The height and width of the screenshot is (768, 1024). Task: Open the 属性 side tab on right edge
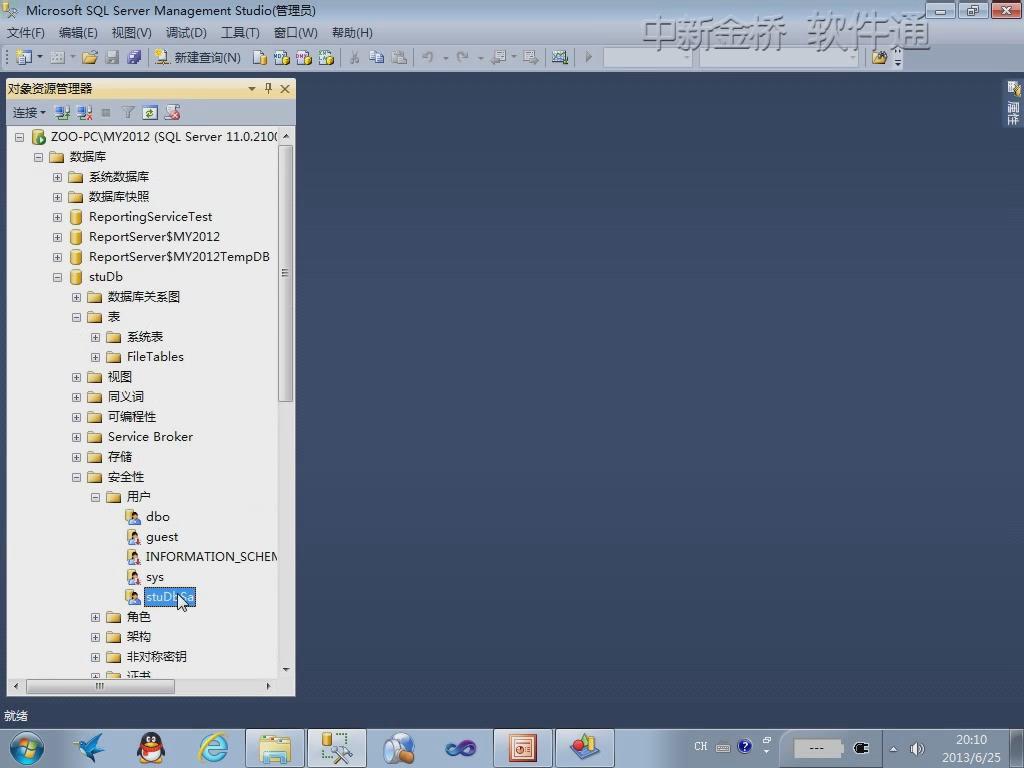(1013, 103)
